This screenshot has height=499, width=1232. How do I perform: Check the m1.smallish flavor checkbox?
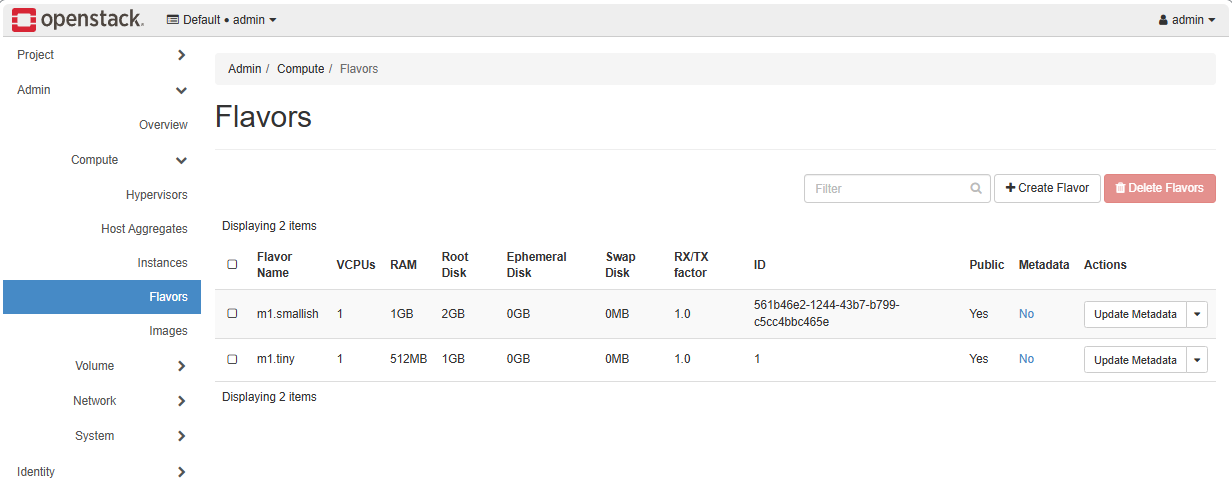point(233,314)
